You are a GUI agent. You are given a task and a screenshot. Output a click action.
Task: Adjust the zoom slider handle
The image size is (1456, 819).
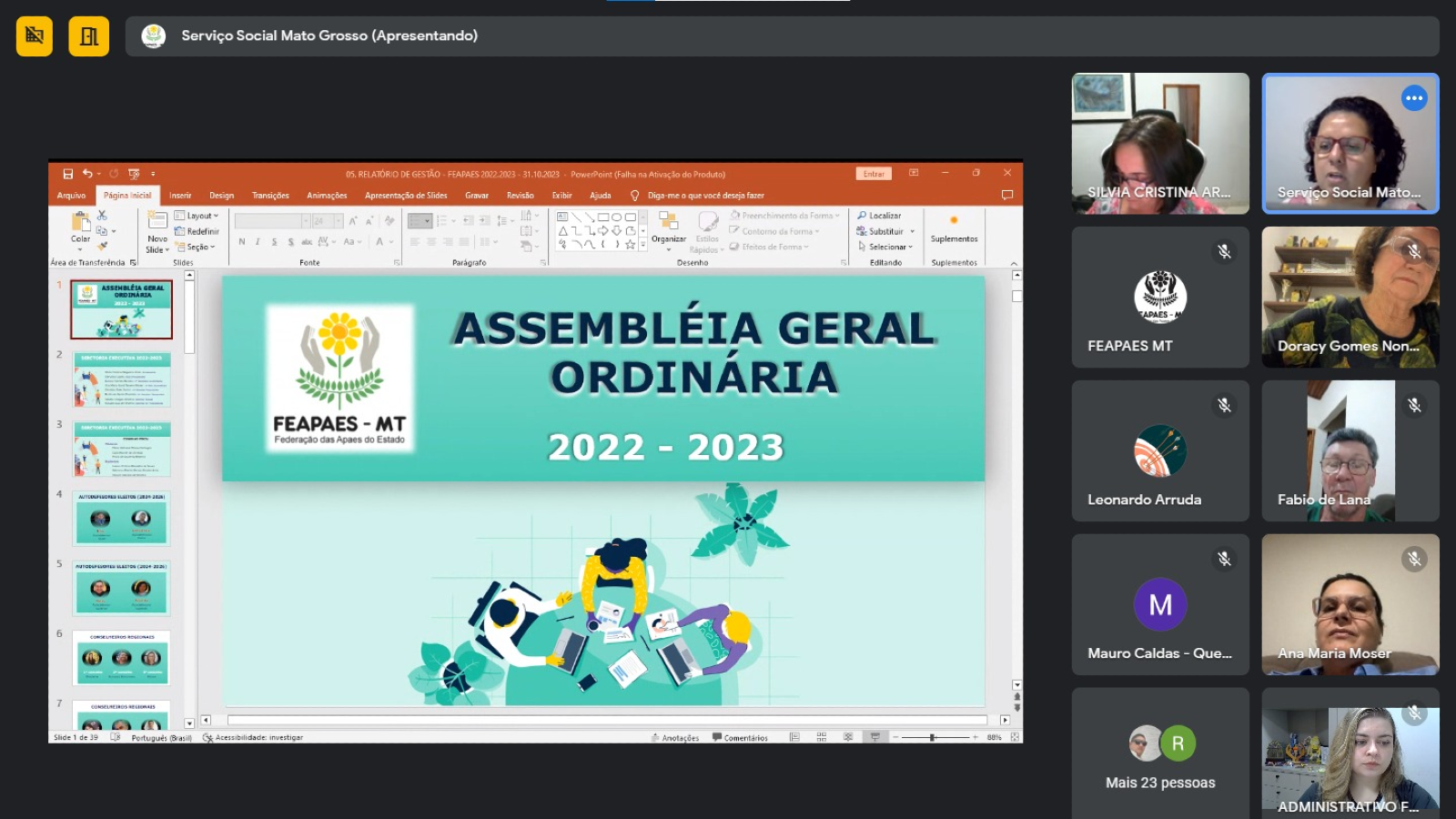(932, 737)
